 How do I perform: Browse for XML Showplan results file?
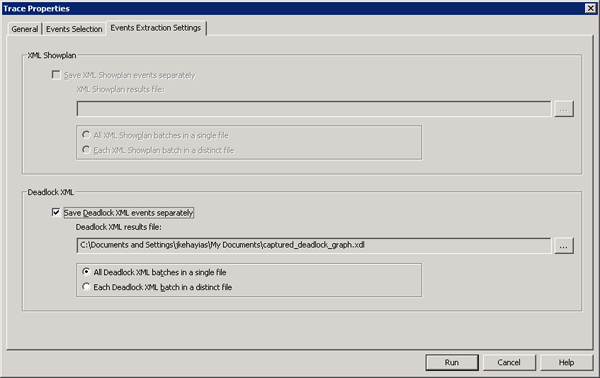pos(564,109)
